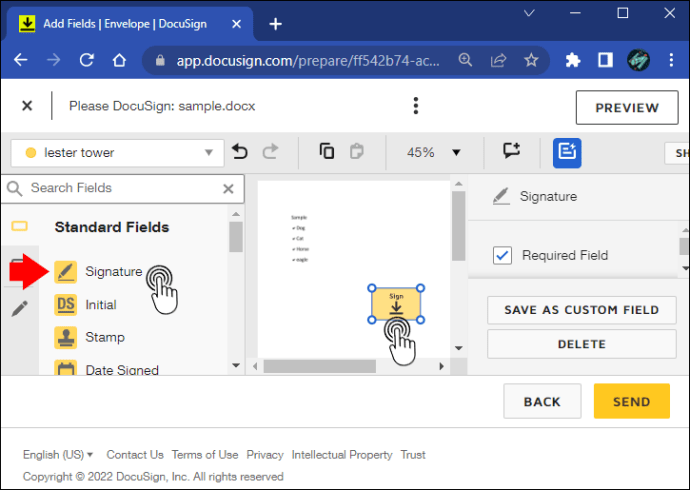Click the BACK button
Viewport: 690px width, 490px height.
coord(542,401)
